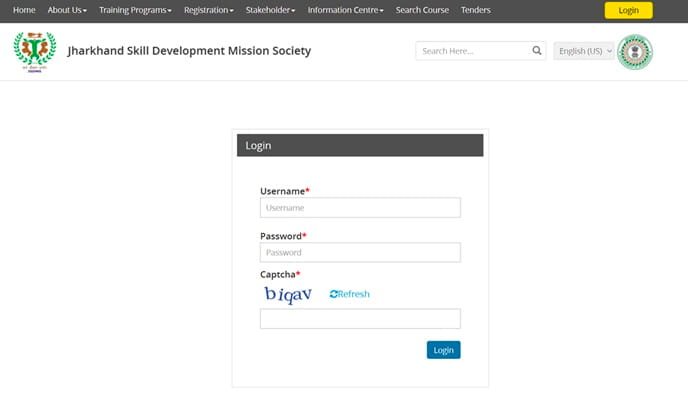Refresh the captcha code
The image size is (688, 400).
pyautogui.click(x=350, y=294)
